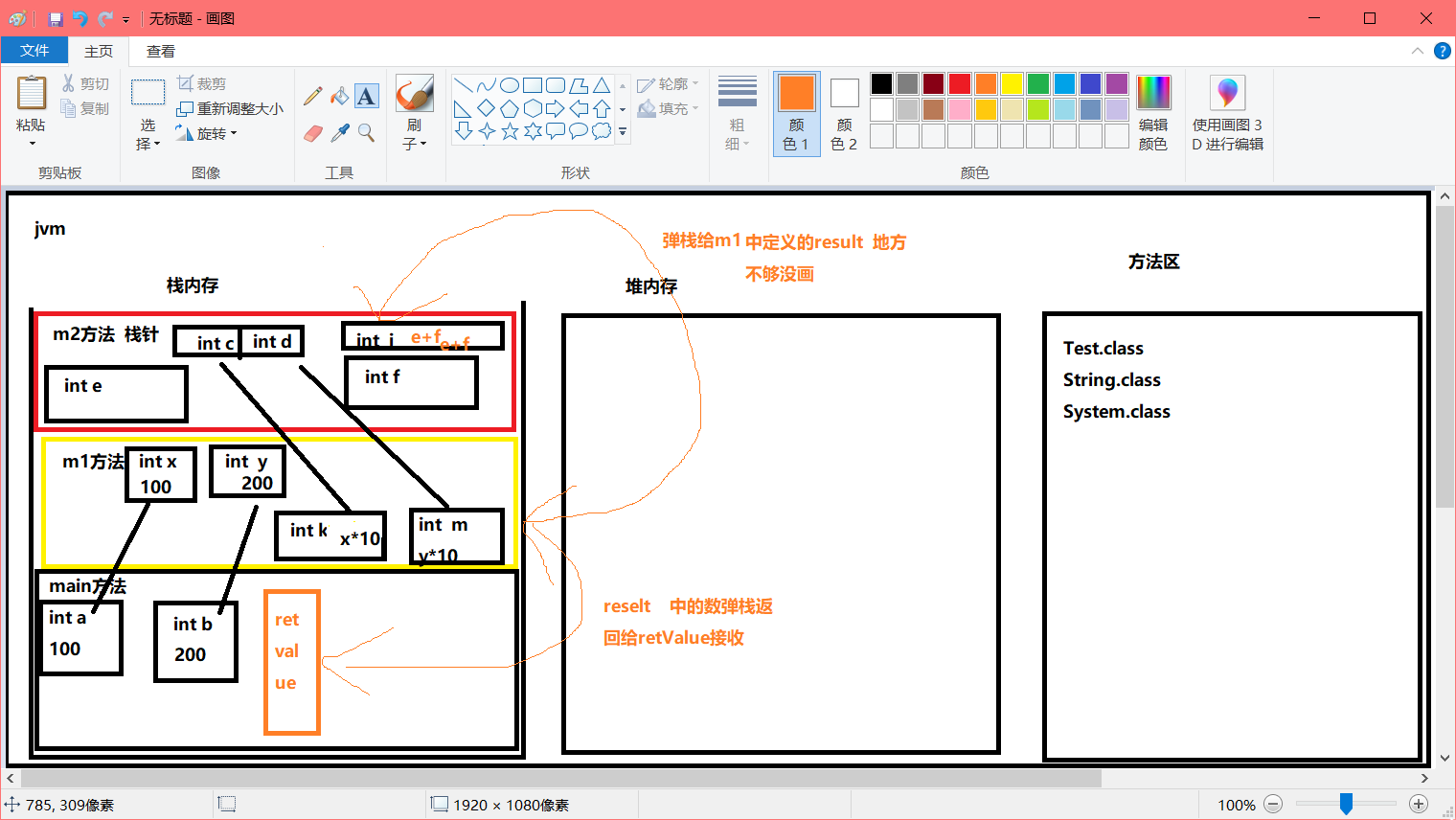This screenshot has height=820, width=1456.
Task: Select the Text tool
Action: tap(366, 96)
